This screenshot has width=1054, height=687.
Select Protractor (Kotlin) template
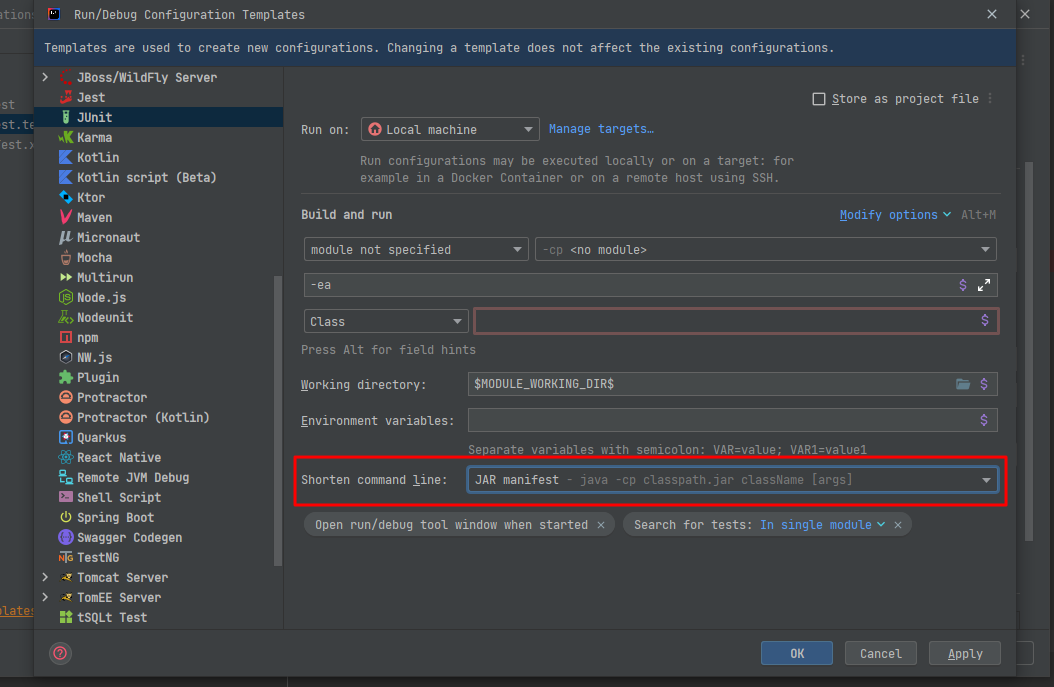[143, 417]
